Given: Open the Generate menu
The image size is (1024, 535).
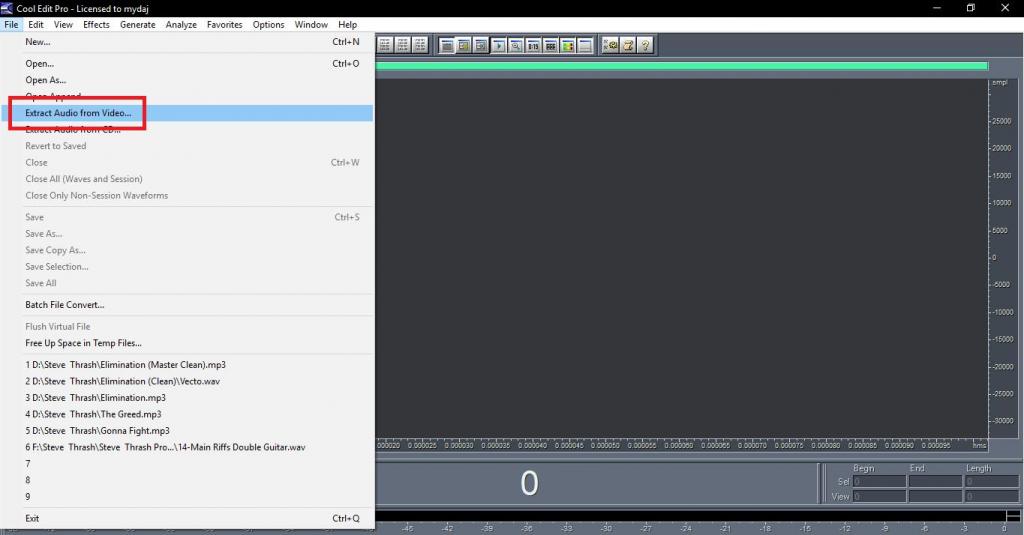Looking at the screenshot, I should click(138, 25).
